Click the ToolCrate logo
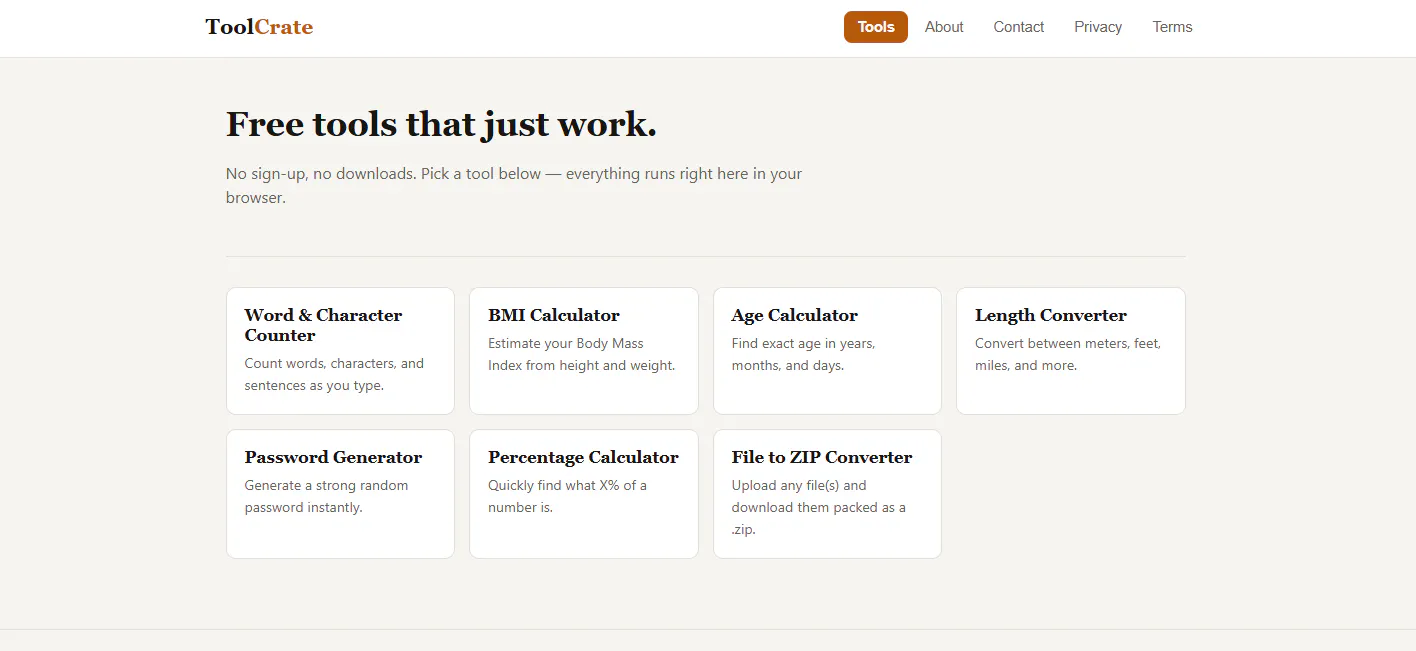 tap(259, 27)
